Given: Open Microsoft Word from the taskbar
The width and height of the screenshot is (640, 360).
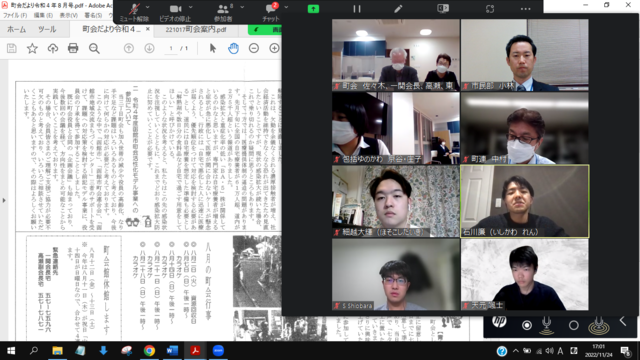Looking at the screenshot, I should (x=172, y=351).
